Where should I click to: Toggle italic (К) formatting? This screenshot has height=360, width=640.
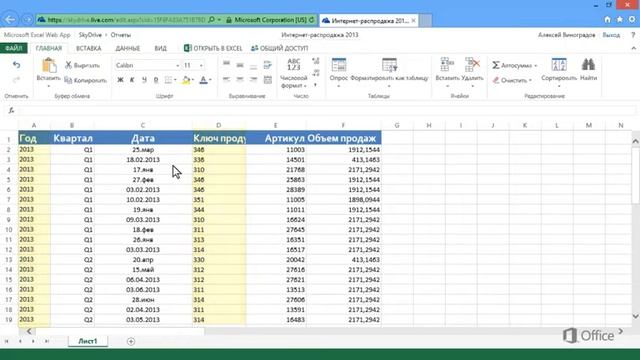coord(132,80)
